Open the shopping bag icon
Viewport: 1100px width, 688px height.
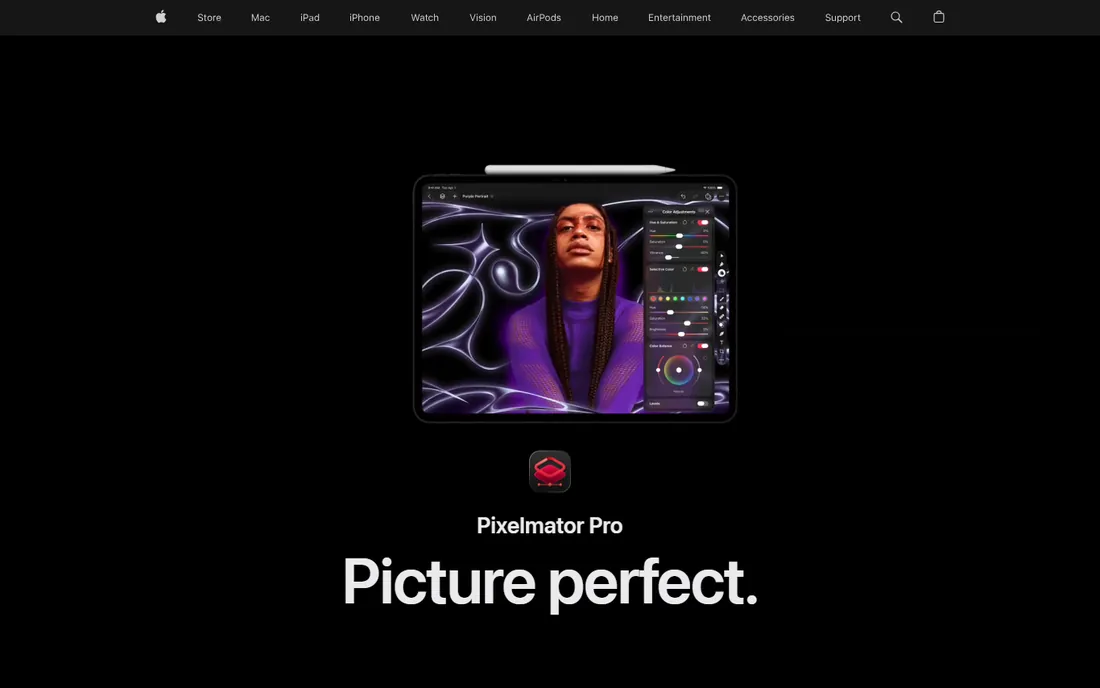point(939,17)
